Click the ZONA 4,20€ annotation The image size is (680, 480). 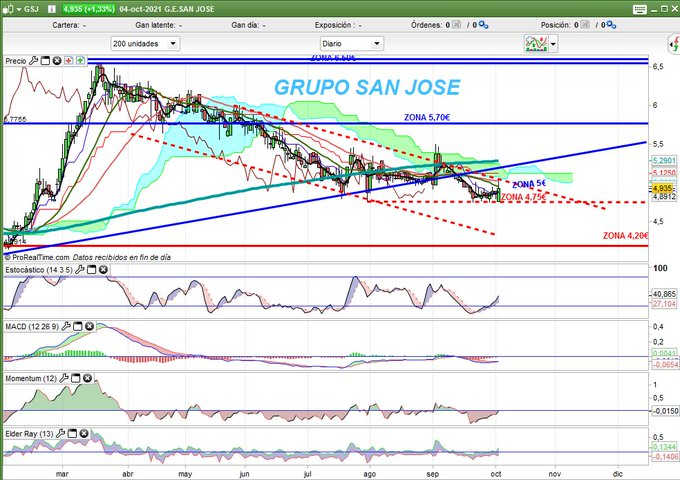coord(625,235)
